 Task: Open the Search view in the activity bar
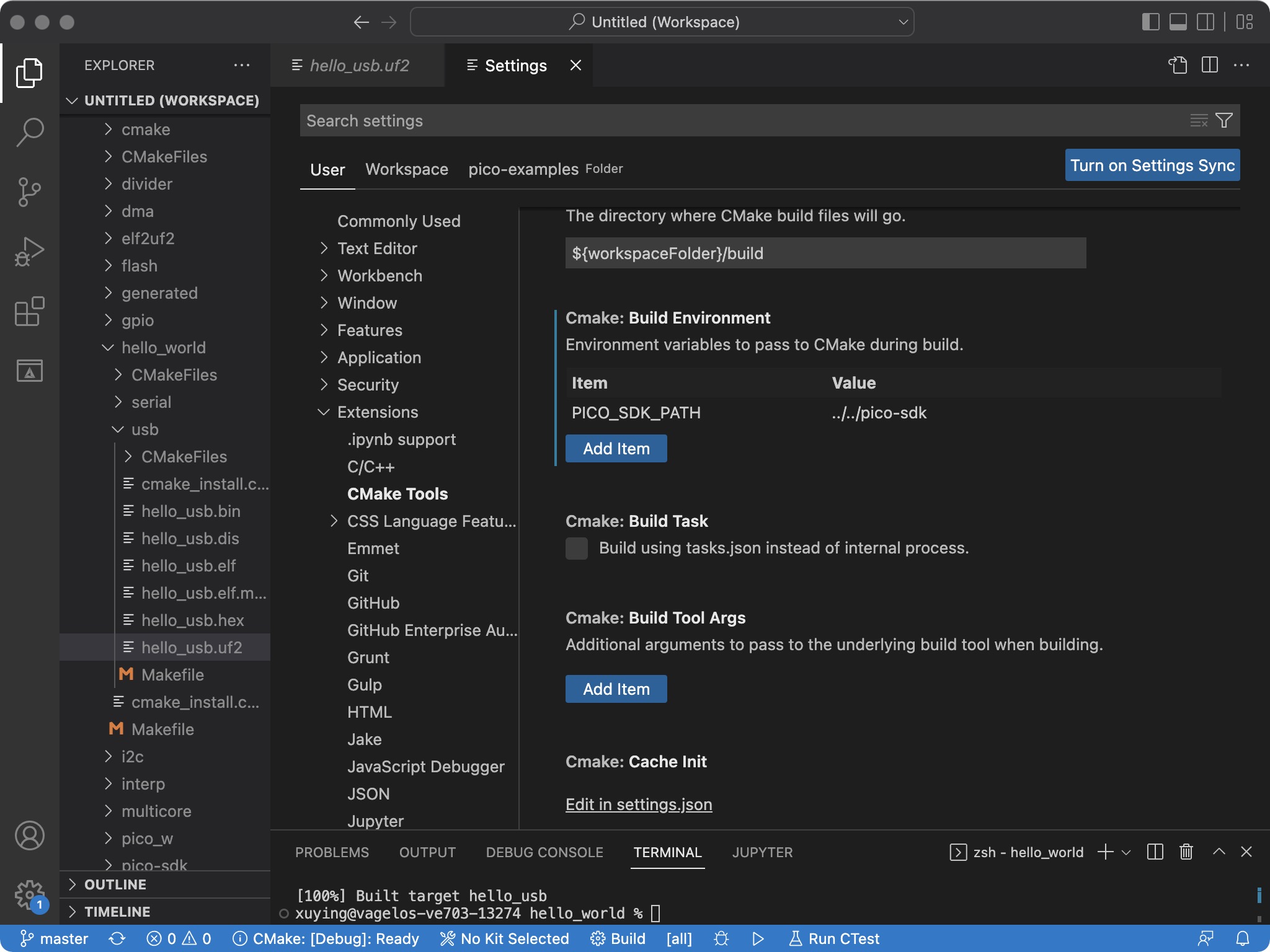pos(29,131)
